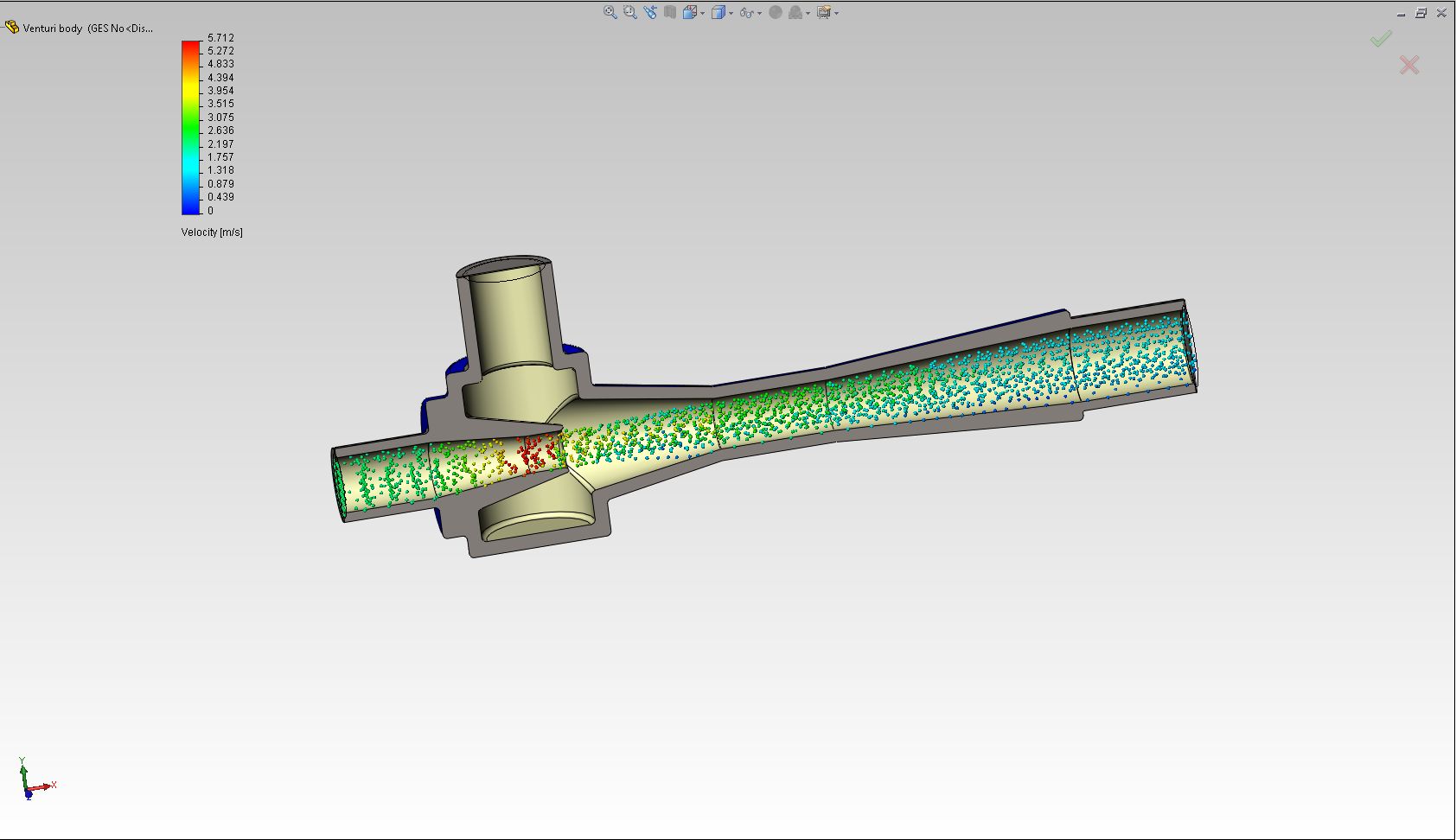Click the velocity color legend bar
This screenshot has height=840, width=1456.
point(190,127)
